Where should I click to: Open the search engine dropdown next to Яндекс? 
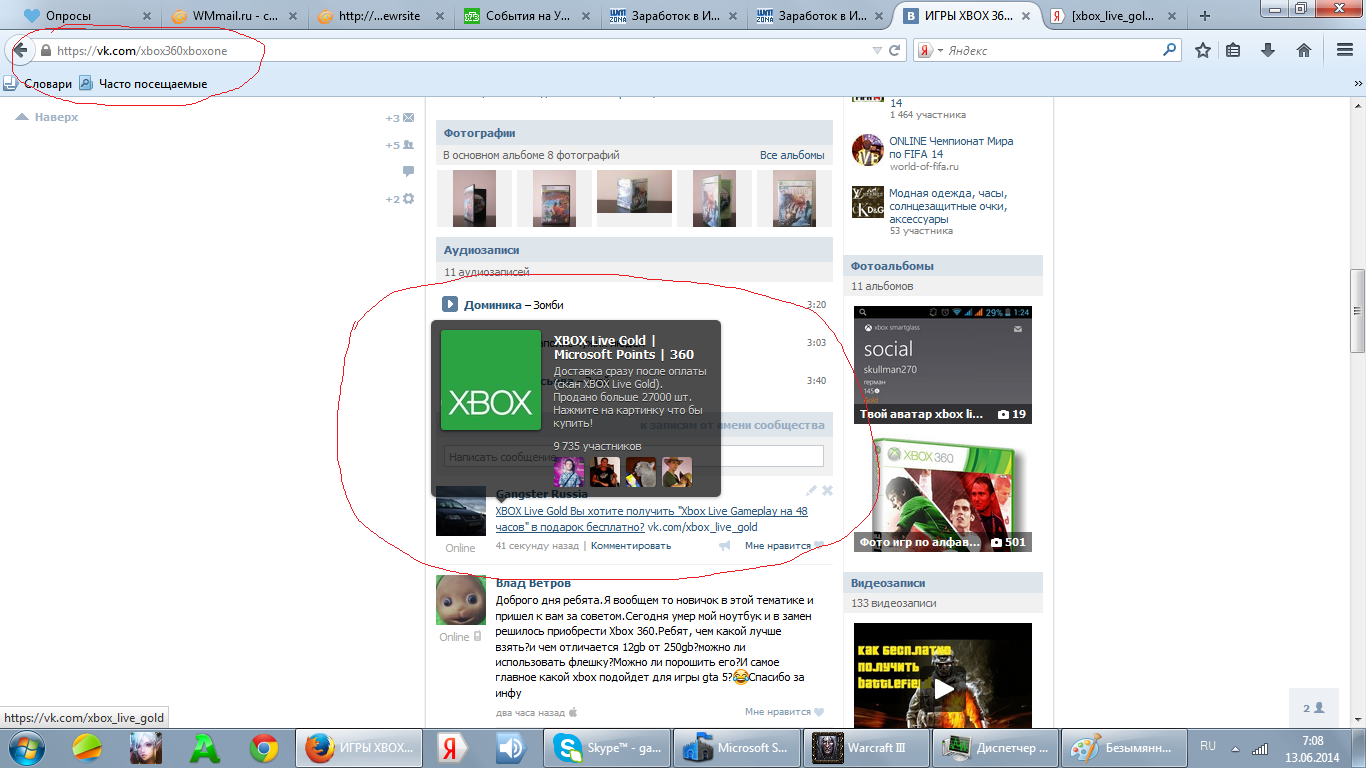[x=938, y=50]
